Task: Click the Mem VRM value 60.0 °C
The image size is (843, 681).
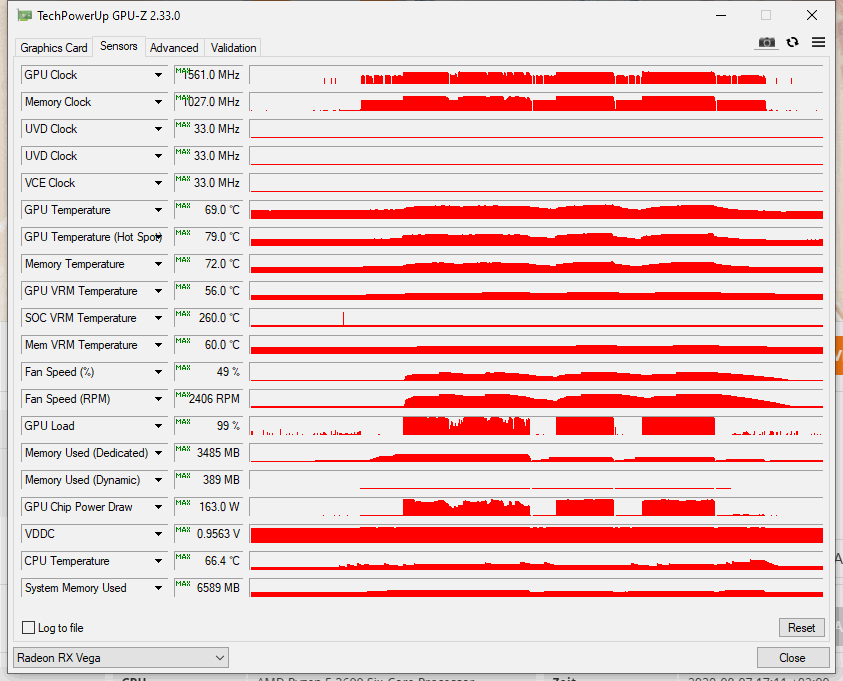Action: [x=209, y=345]
